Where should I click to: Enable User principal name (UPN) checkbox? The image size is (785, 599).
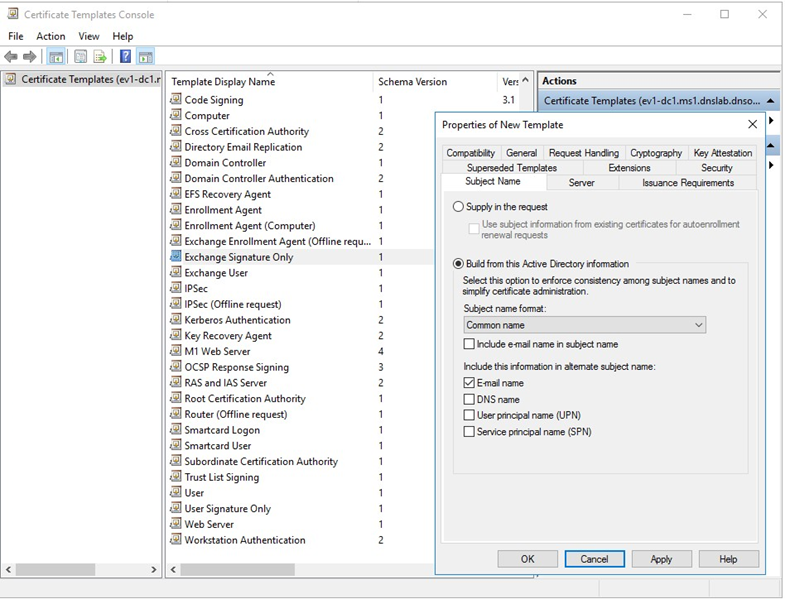click(469, 415)
